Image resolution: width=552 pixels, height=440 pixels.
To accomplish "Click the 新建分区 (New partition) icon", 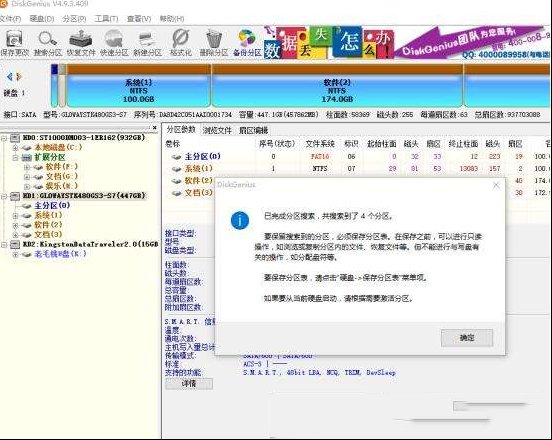I will tap(147, 43).
